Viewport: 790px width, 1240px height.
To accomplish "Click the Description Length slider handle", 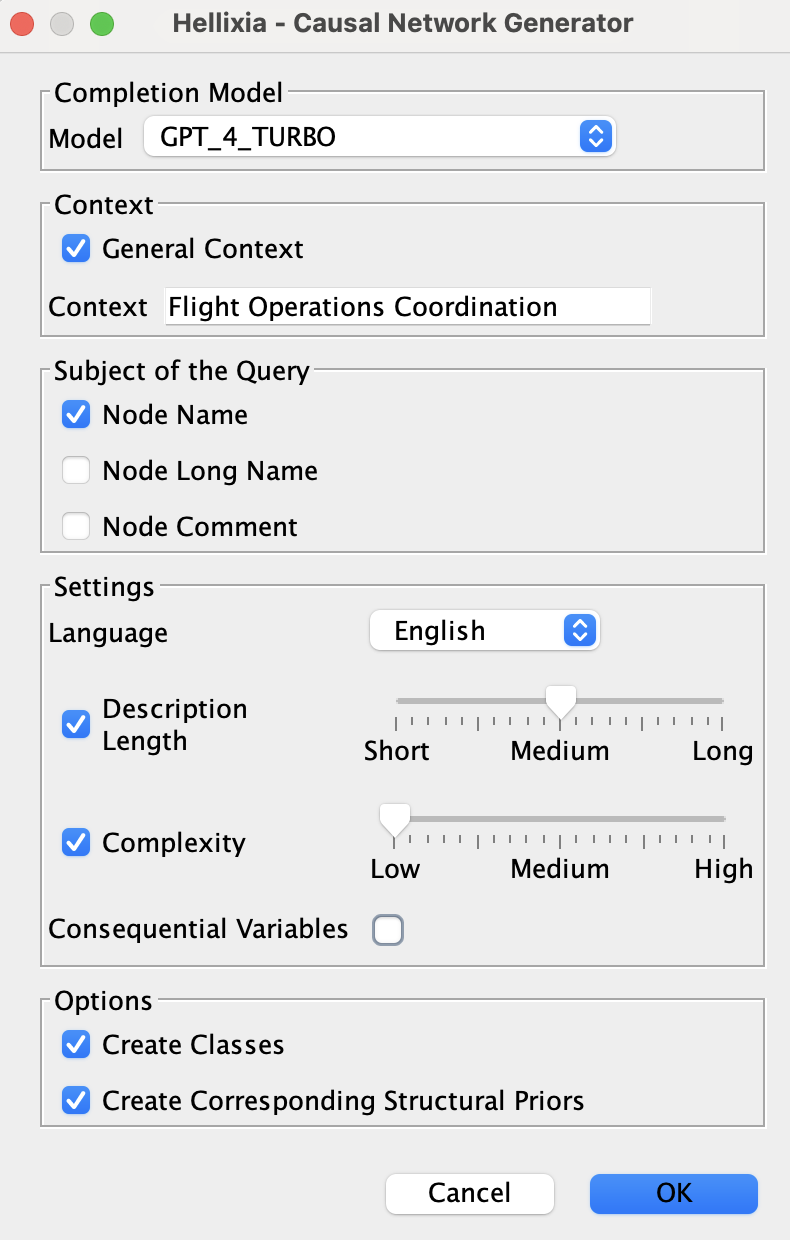I will (x=560, y=701).
